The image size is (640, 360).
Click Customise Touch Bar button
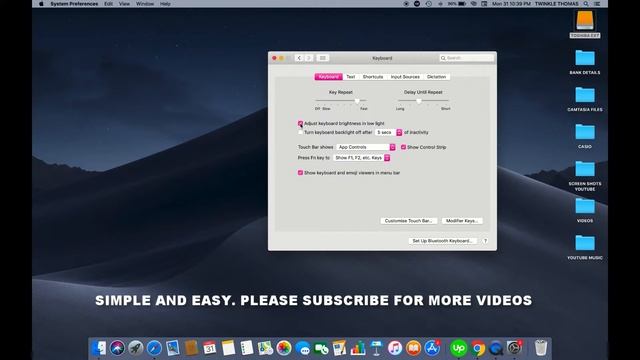tap(409, 221)
